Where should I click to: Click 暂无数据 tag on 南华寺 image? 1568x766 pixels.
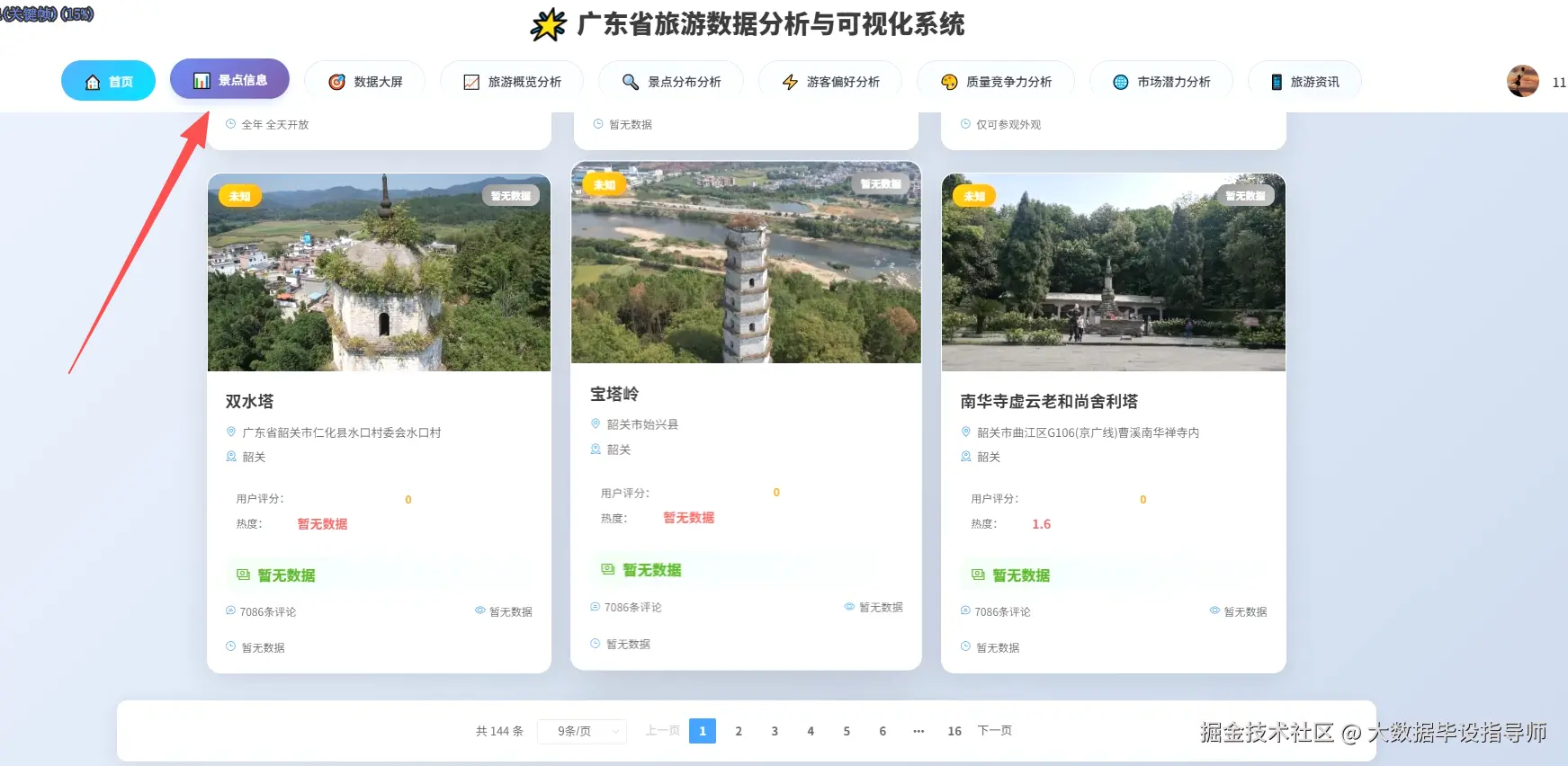1245,196
